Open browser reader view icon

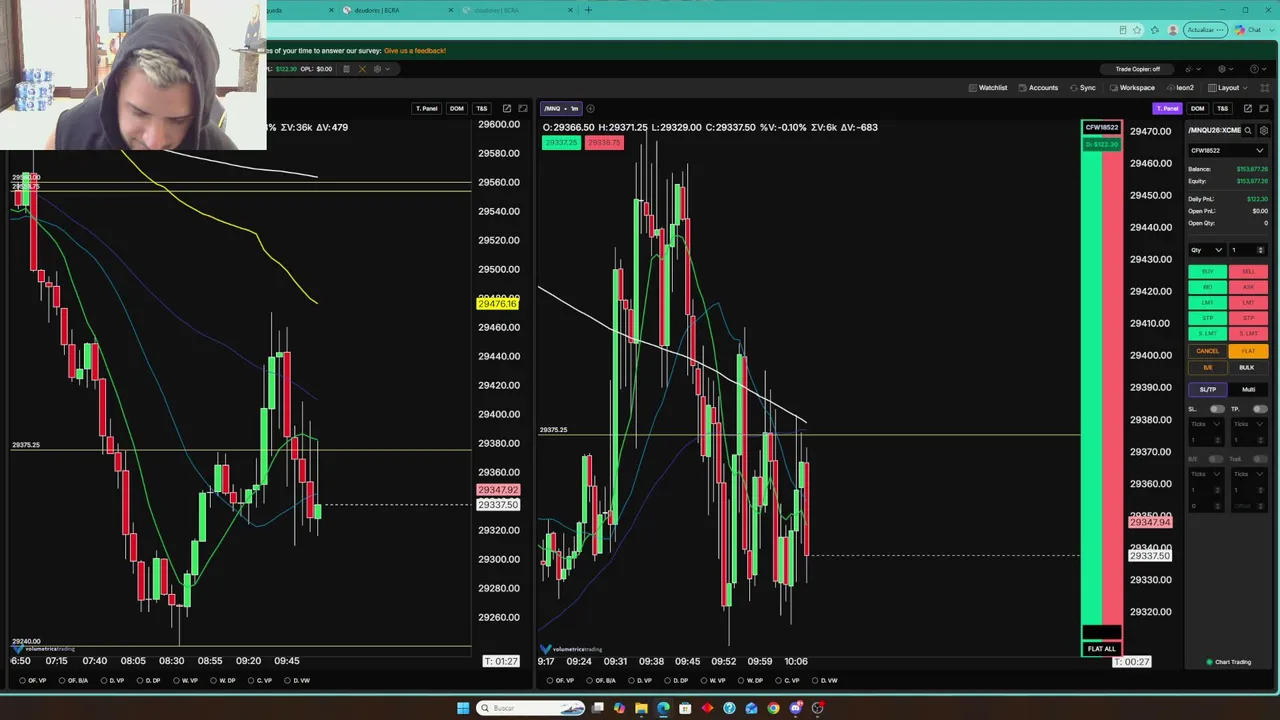(x=1123, y=30)
